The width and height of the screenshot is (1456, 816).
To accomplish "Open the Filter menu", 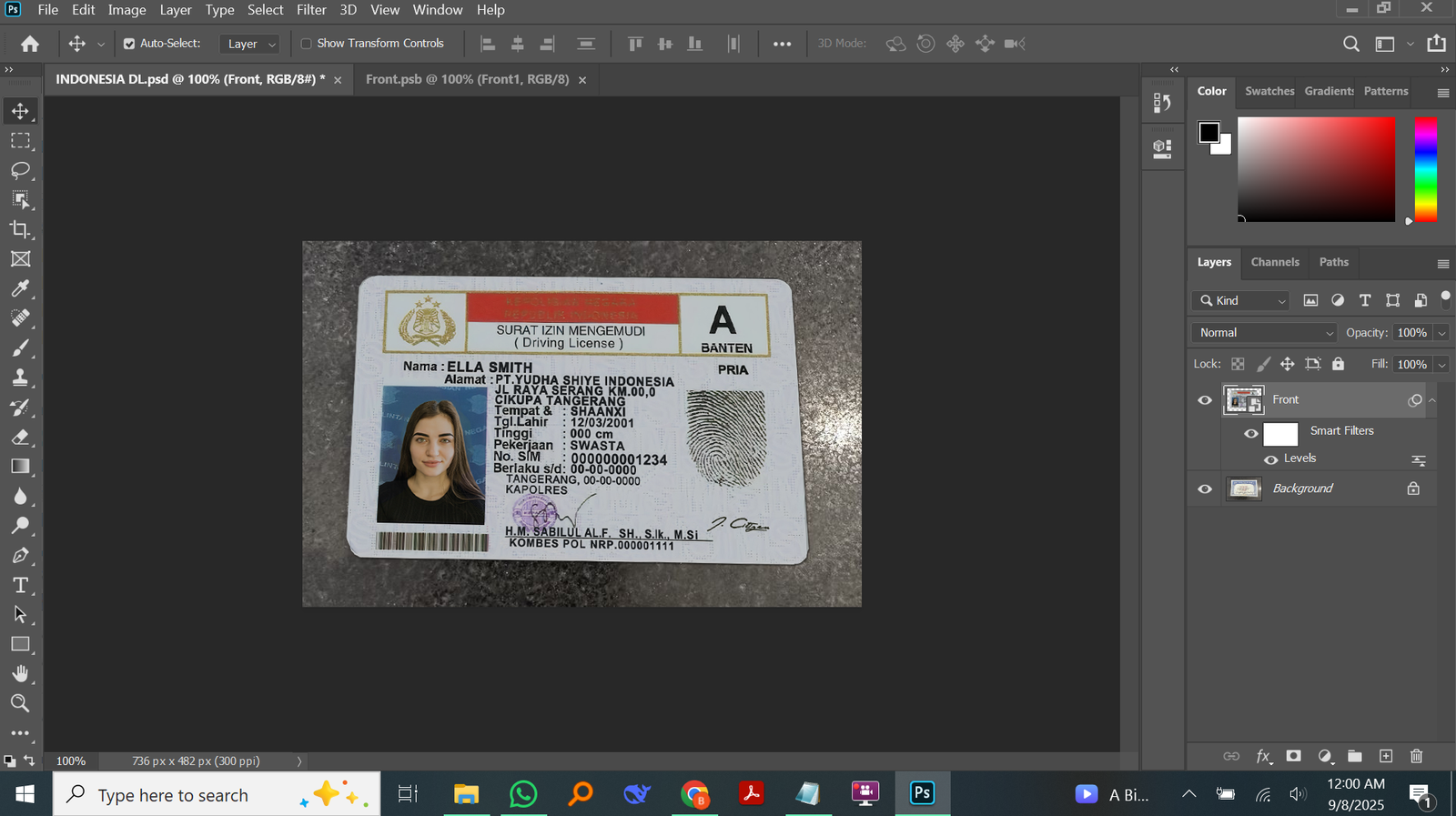I will coord(311,10).
